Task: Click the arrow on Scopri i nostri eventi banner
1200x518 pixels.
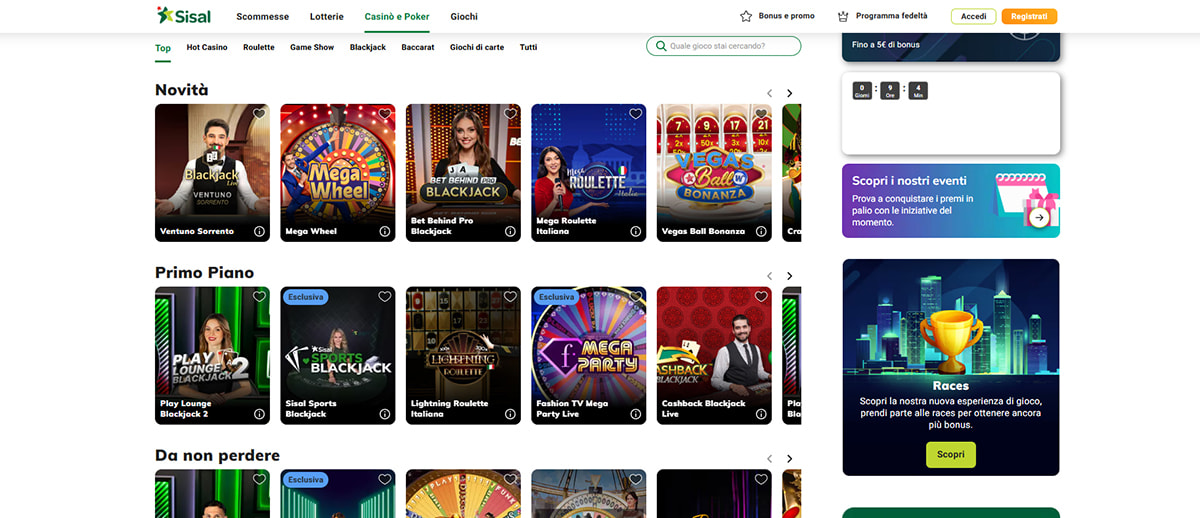Action: coord(1039,217)
